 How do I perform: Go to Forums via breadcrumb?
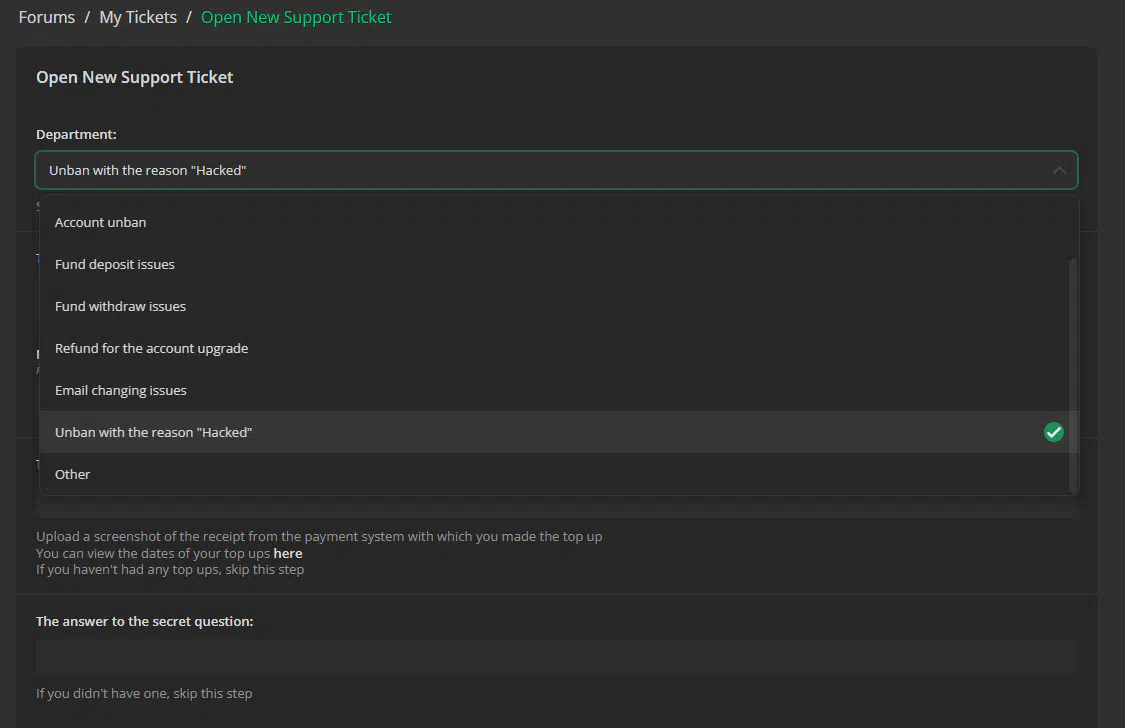(x=47, y=17)
